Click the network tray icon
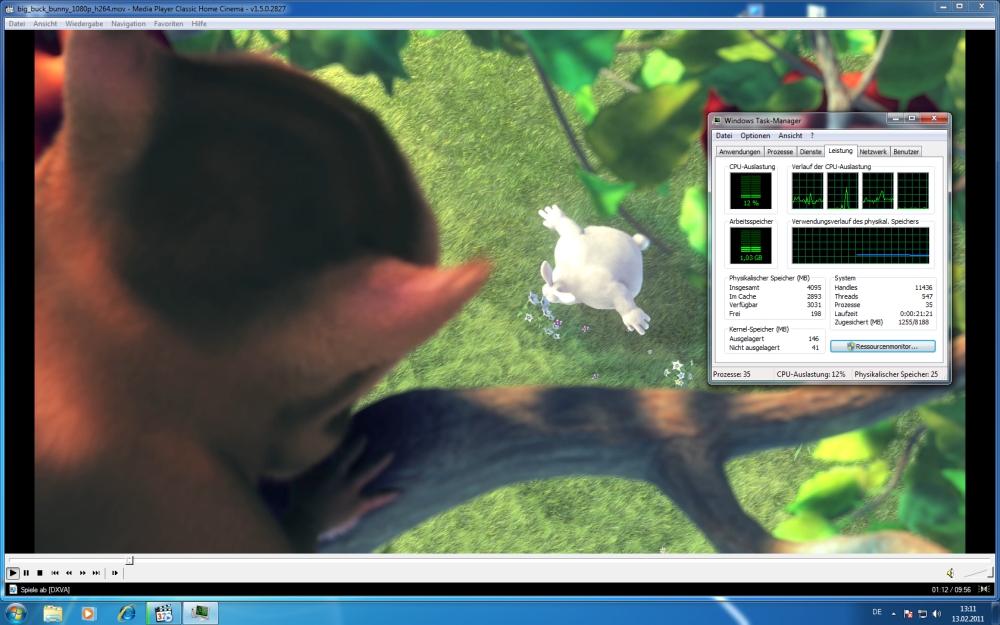 pos(922,614)
